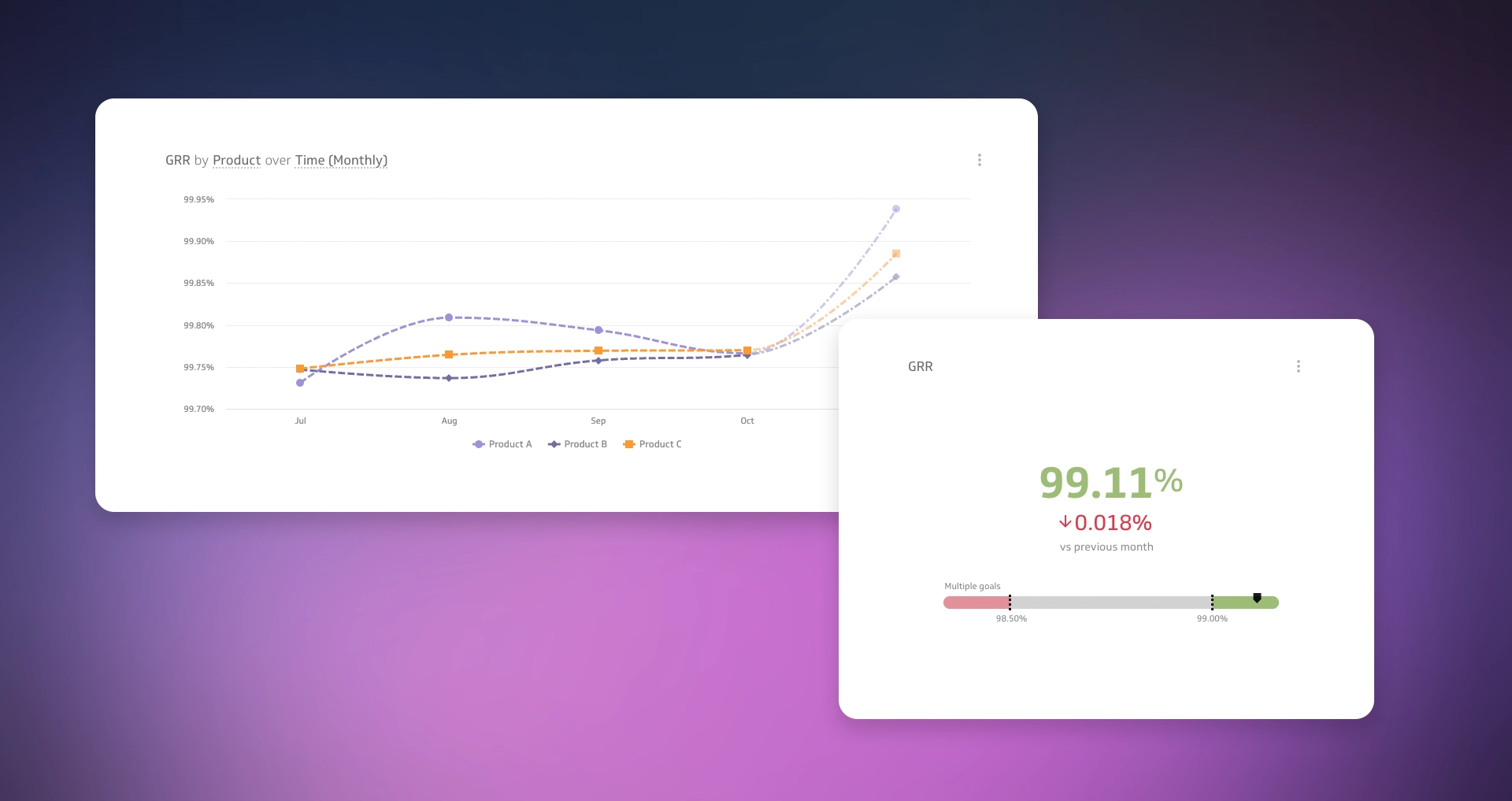1512x801 pixels.
Task: Click the black current-value marker on goal bar
Action: [1257, 598]
